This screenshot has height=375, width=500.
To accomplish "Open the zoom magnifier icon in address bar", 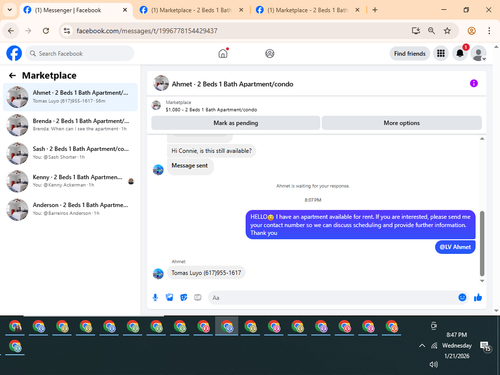I will point(431,31).
